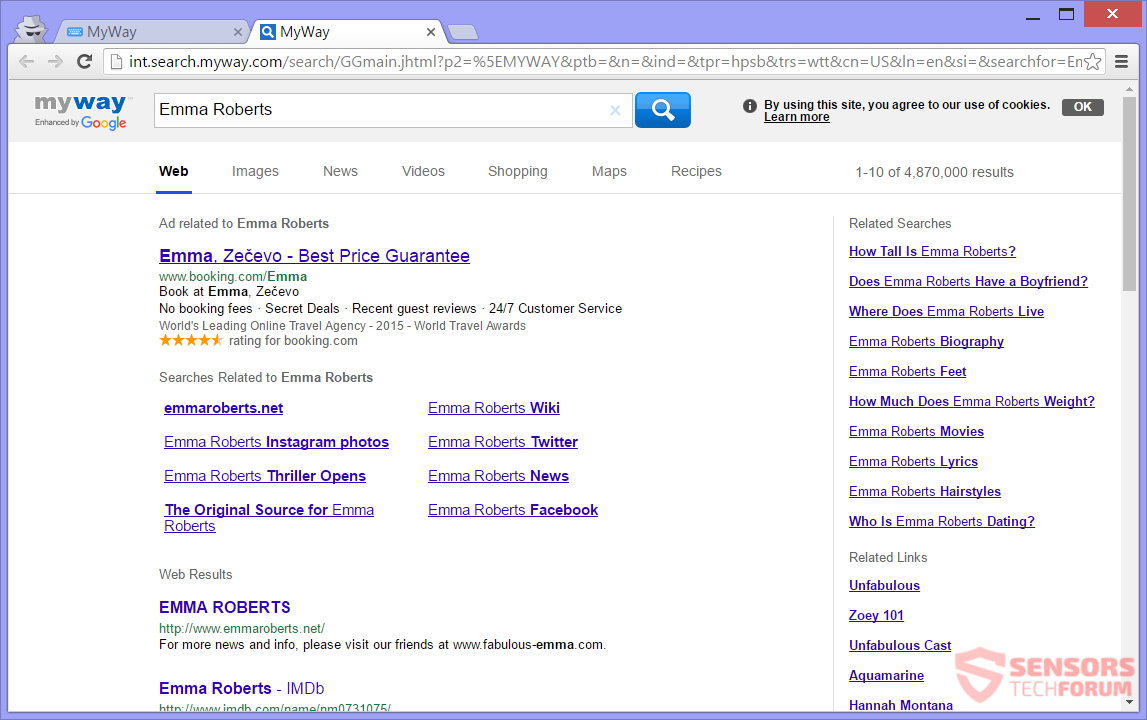The width and height of the screenshot is (1147, 720).
Task: Select the Maps search tab
Action: [x=609, y=171]
